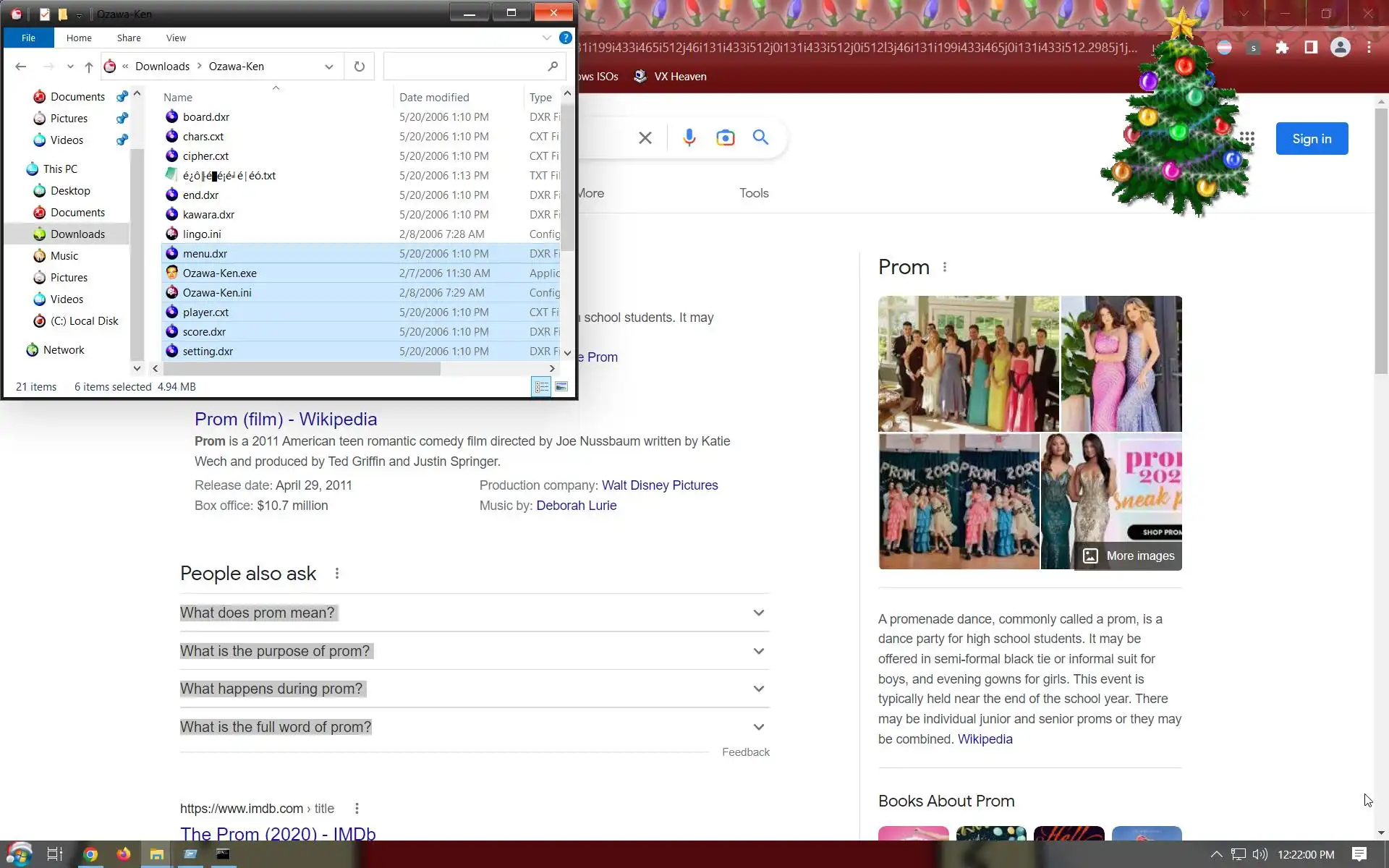Open Firefox from the taskbar
Screen dimensions: 1389x868
(x=124, y=854)
